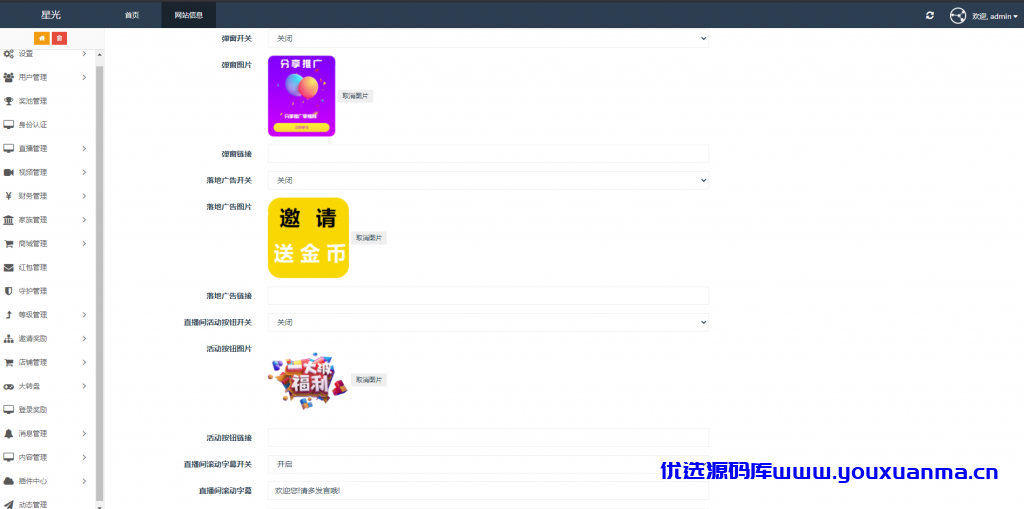
Task: Click the refresh icon in top bar
Action: [x=930, y=15]
